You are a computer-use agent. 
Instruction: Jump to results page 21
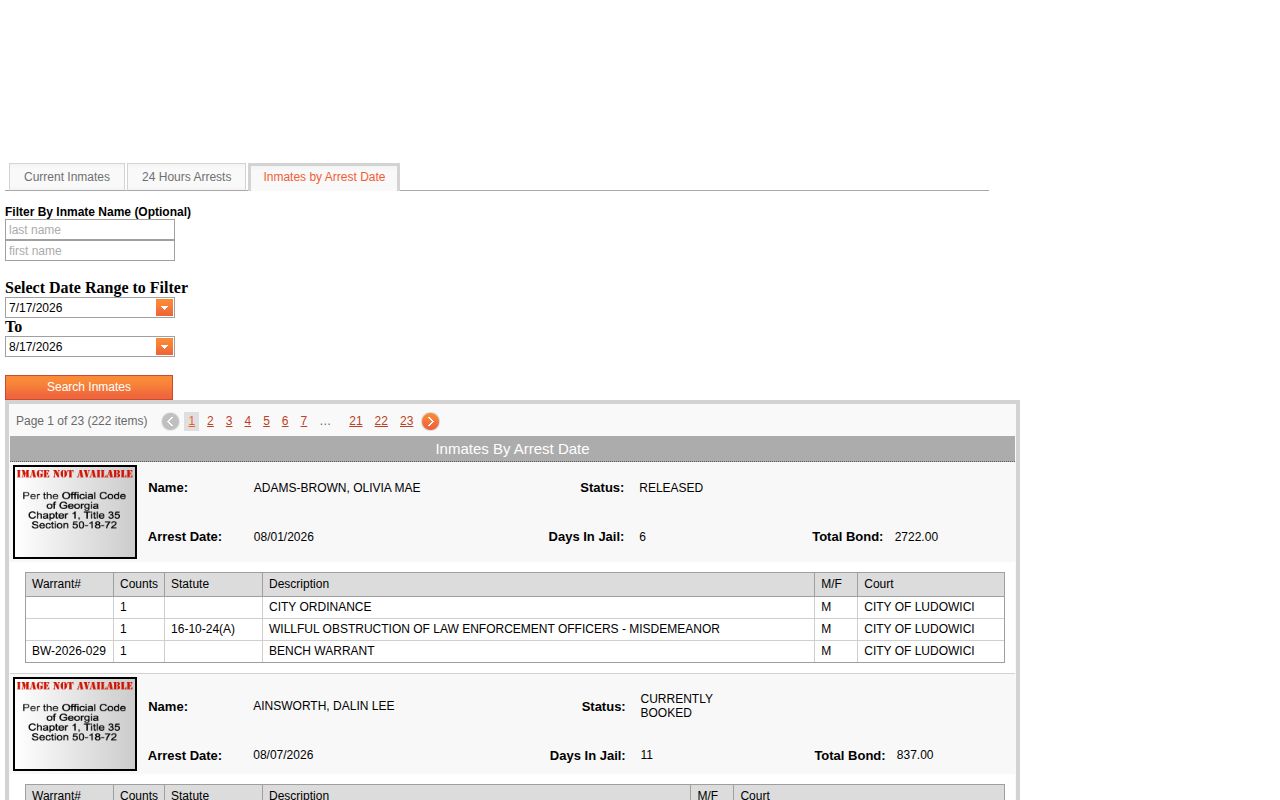coord(356,421)
